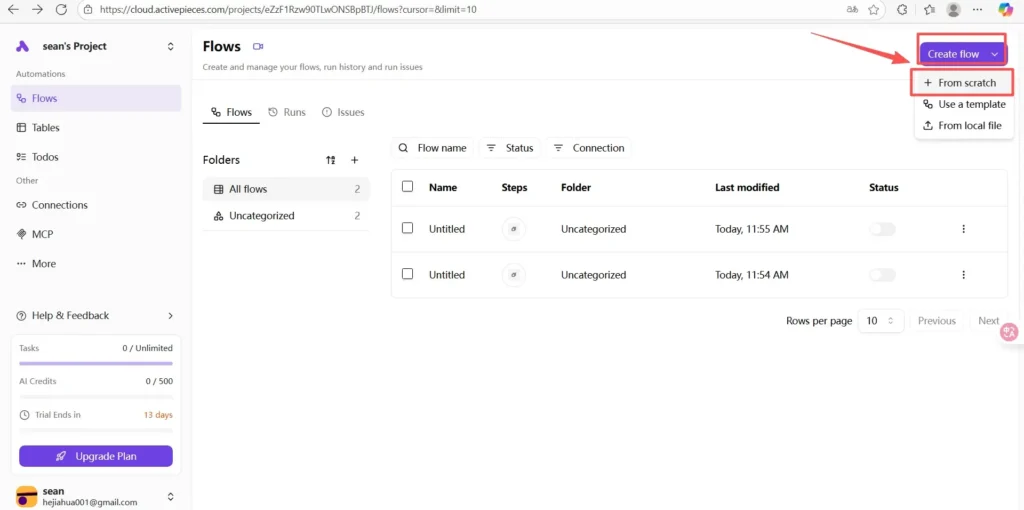This screenshot has height=510, width=1024.
Task: Click the Flow name search field
Action: 433,148
